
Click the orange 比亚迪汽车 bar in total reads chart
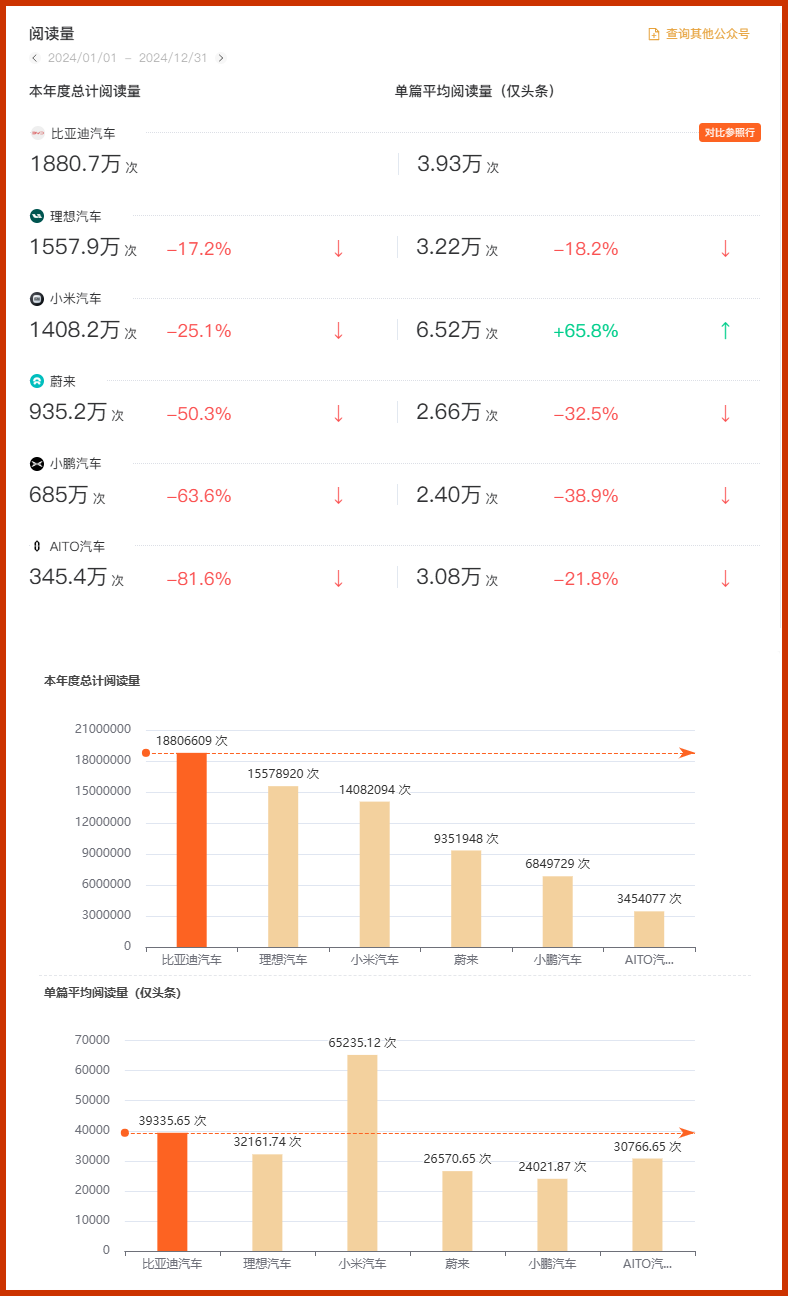pyautogui.click(x=192, y=850)
